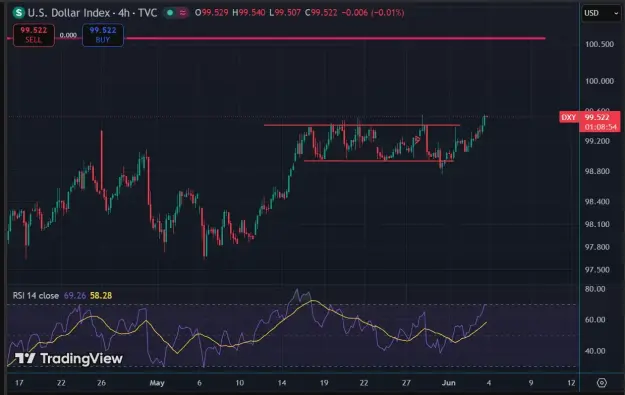Click the 40.00 RSI scale label
The height and width of the screenshot is (395, 625).
pyautogui.click(x=595, y=351)
